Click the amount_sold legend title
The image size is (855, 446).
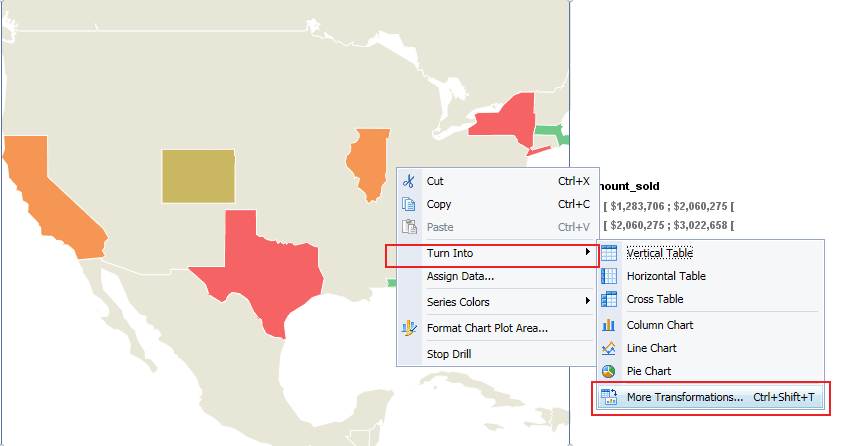629,186
